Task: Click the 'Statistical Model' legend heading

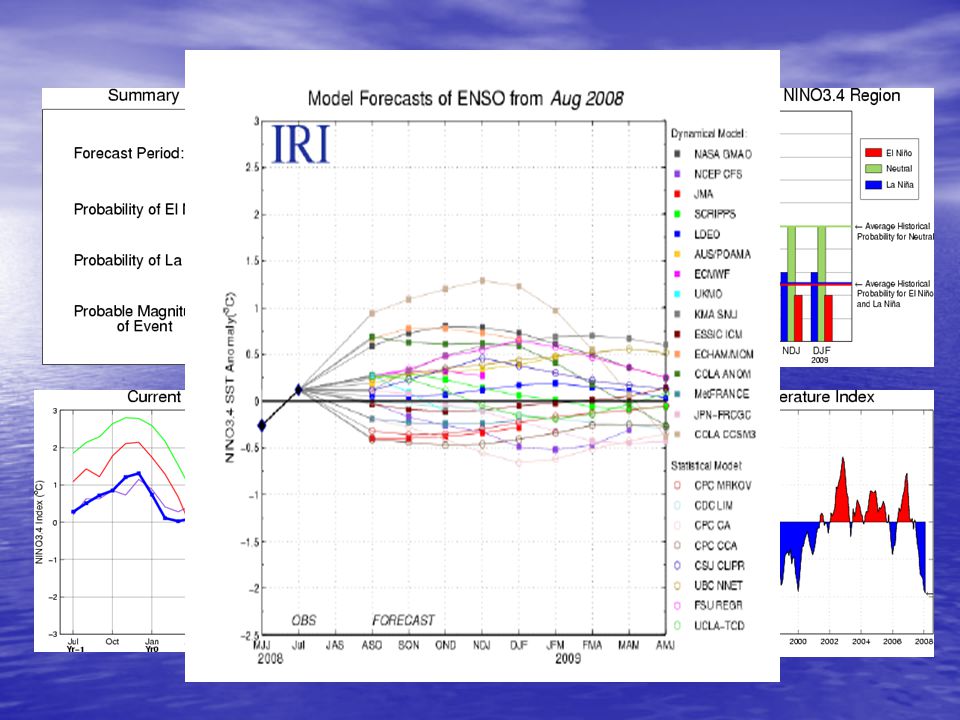Action: click(x=706, y=466)
